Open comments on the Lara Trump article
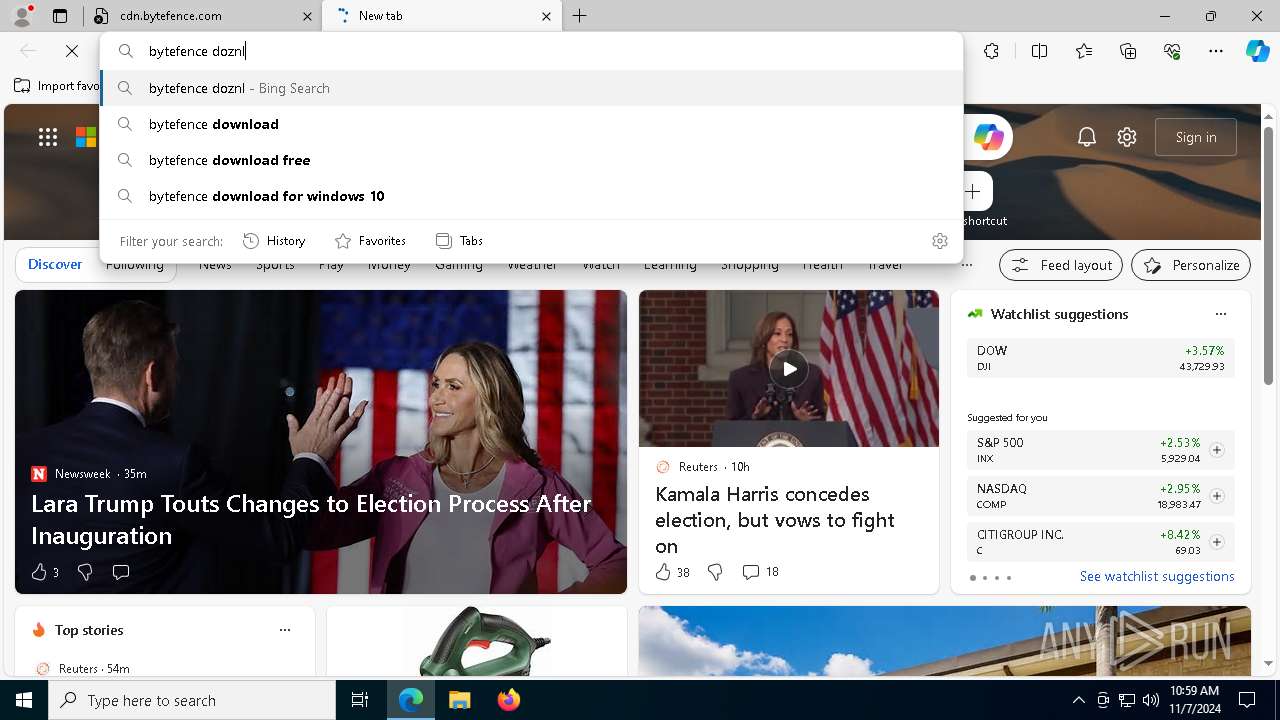This screenshot has height=720, width=1280. [121, 572]
